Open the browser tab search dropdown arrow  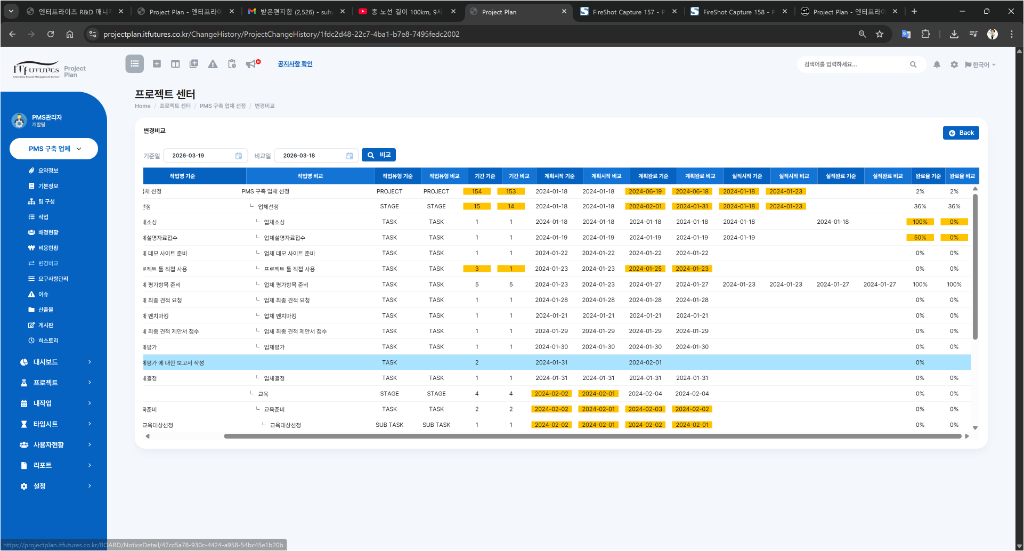coord(11,11)
